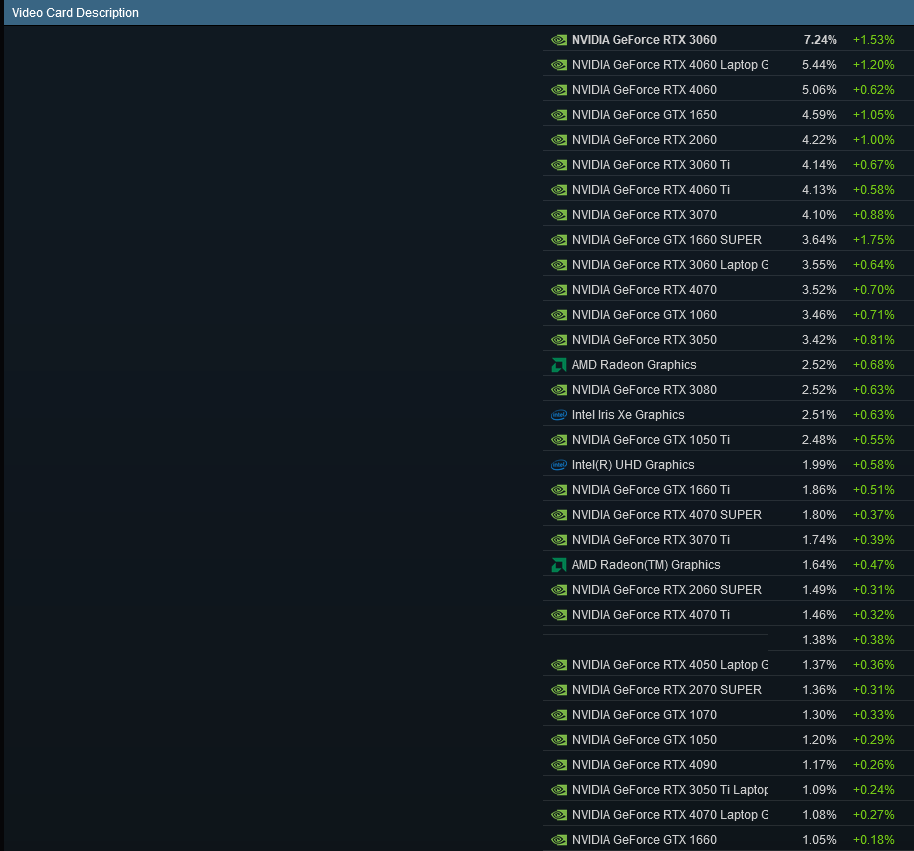Click the +1.75% change for GTX 1660 SUPER
The width and height of the screenshot is (914, 851).
[873, 240]
